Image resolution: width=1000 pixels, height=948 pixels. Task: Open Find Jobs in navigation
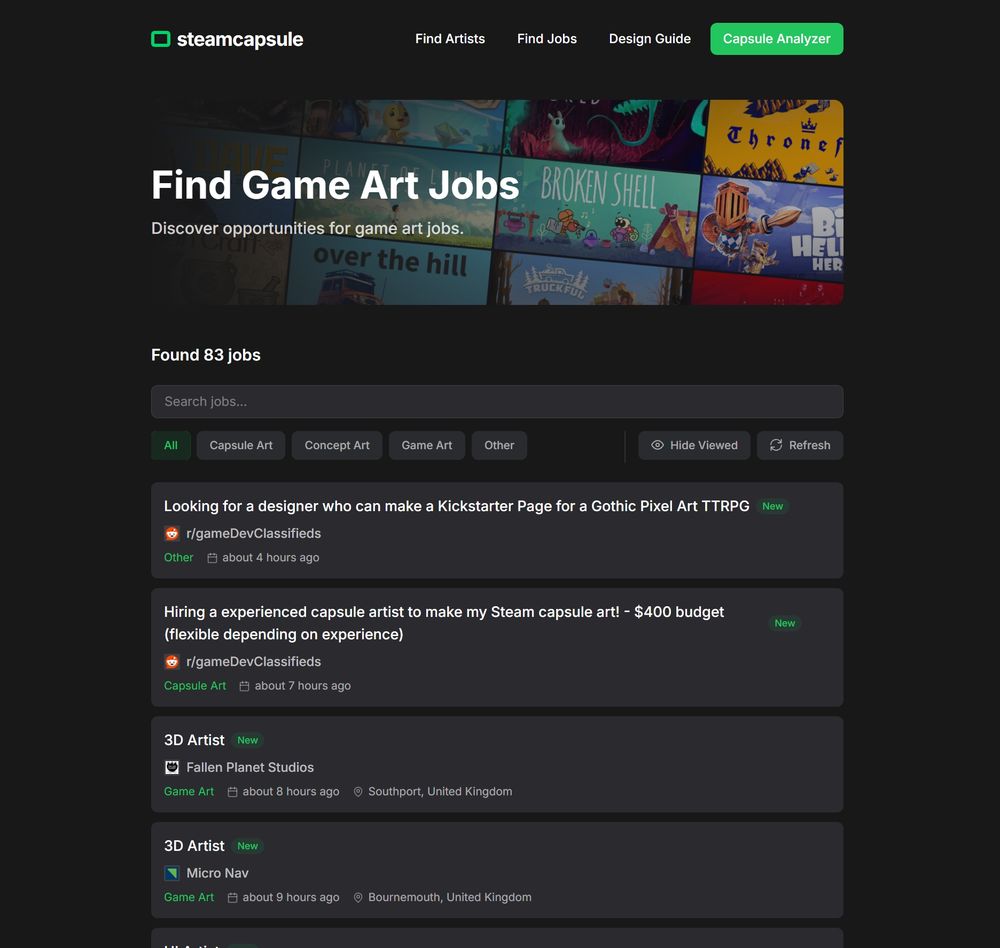click(x=547, y=39)
